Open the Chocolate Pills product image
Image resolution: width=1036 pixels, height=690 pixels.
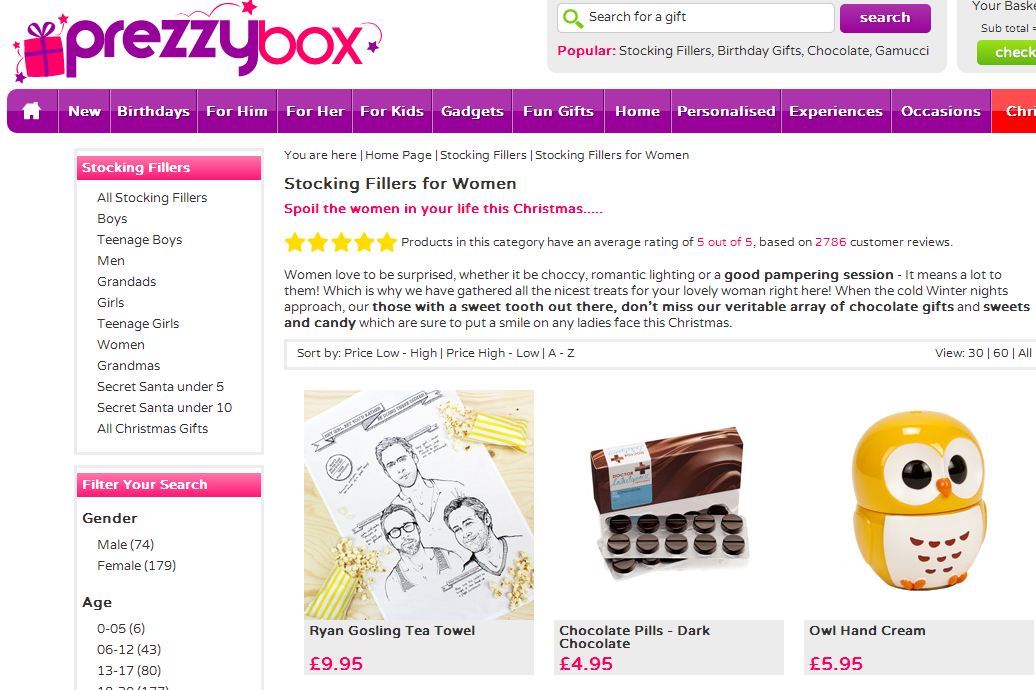click(669, 505)
